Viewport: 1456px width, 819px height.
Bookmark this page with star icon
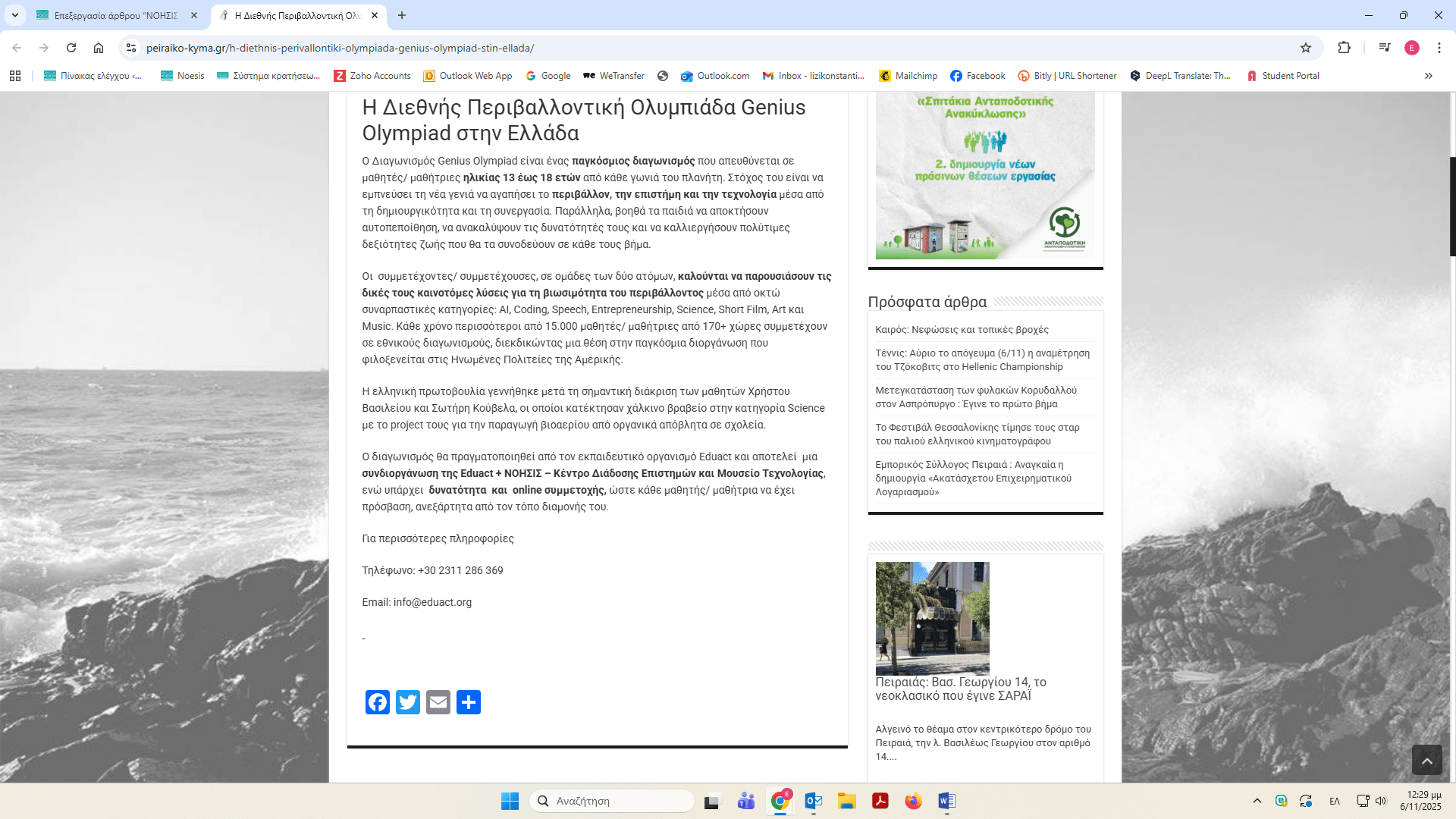(x=1306, y=48)
